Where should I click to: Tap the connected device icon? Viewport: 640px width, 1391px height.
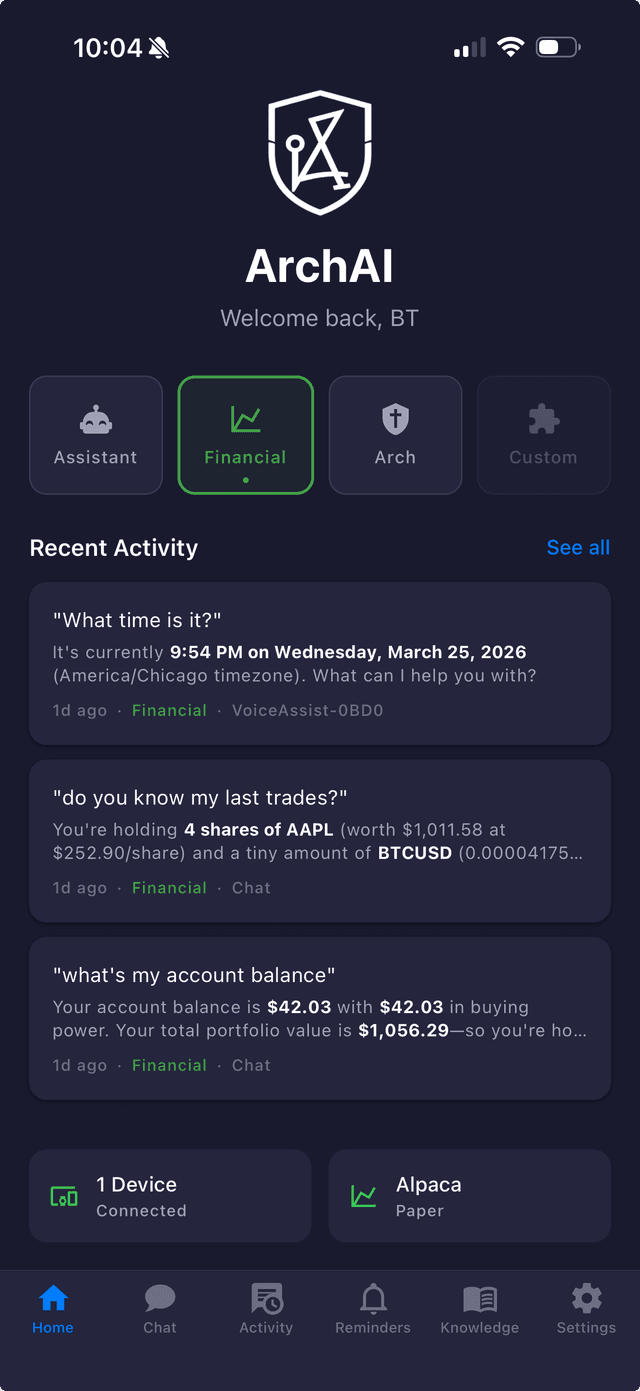62,1195
